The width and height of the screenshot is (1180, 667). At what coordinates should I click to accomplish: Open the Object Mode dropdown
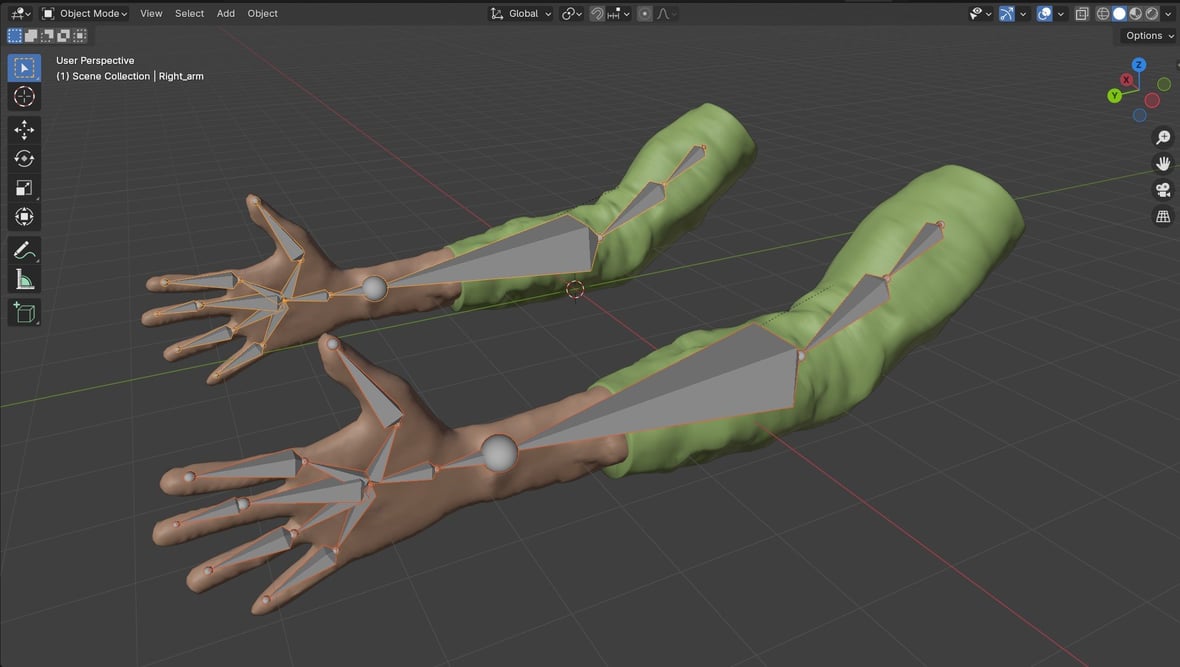pos(90,13)
